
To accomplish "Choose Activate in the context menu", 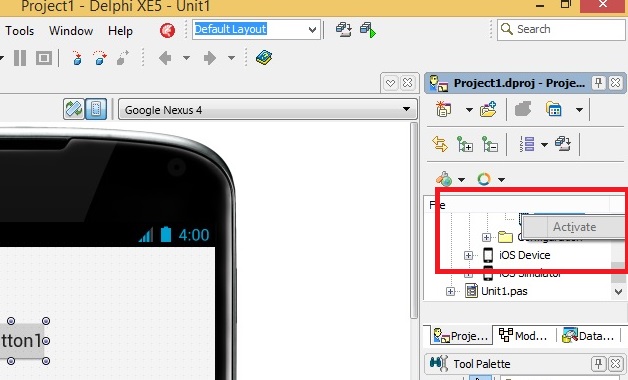I will [574, 227].
